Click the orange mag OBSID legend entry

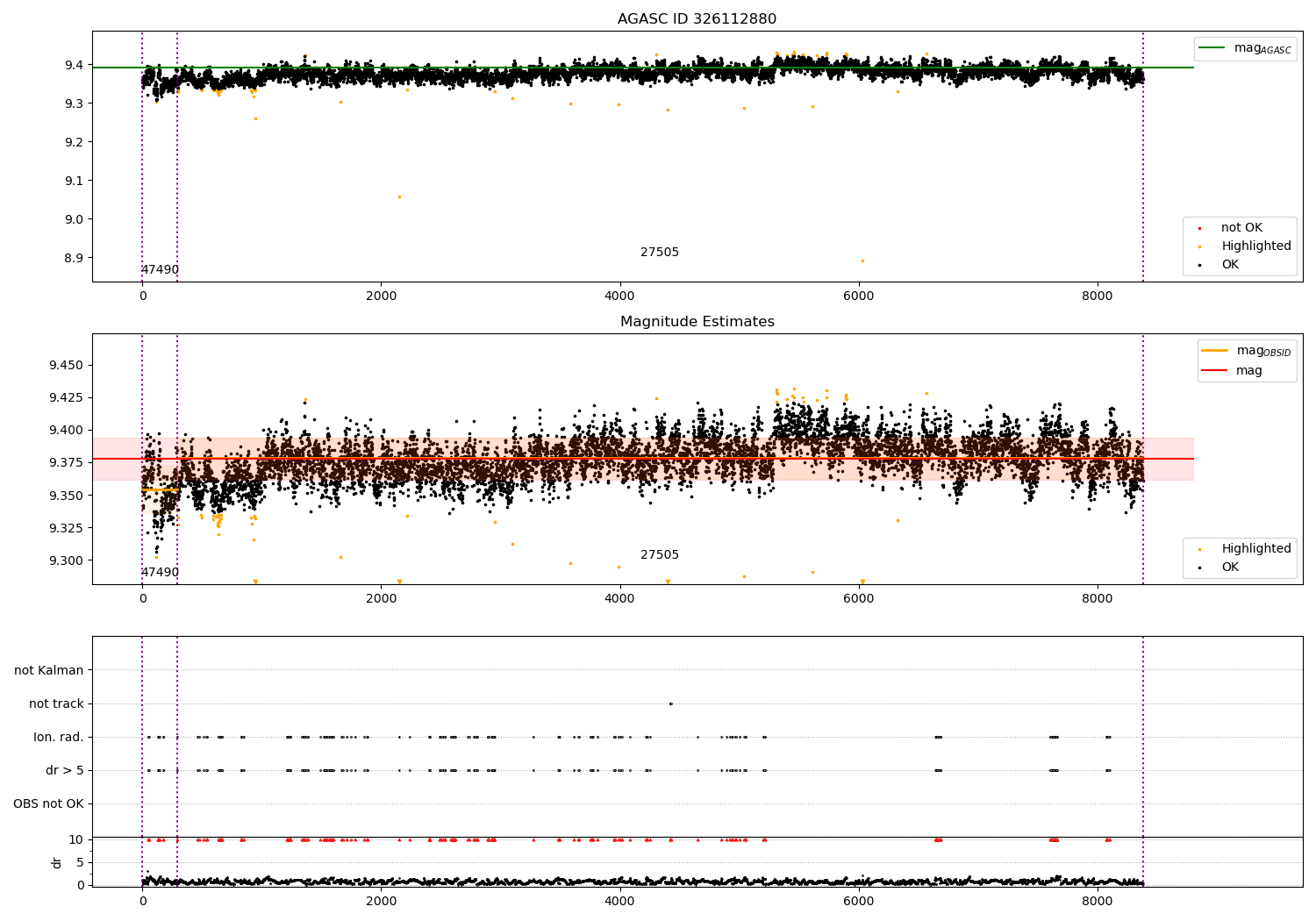(1247, 351)
